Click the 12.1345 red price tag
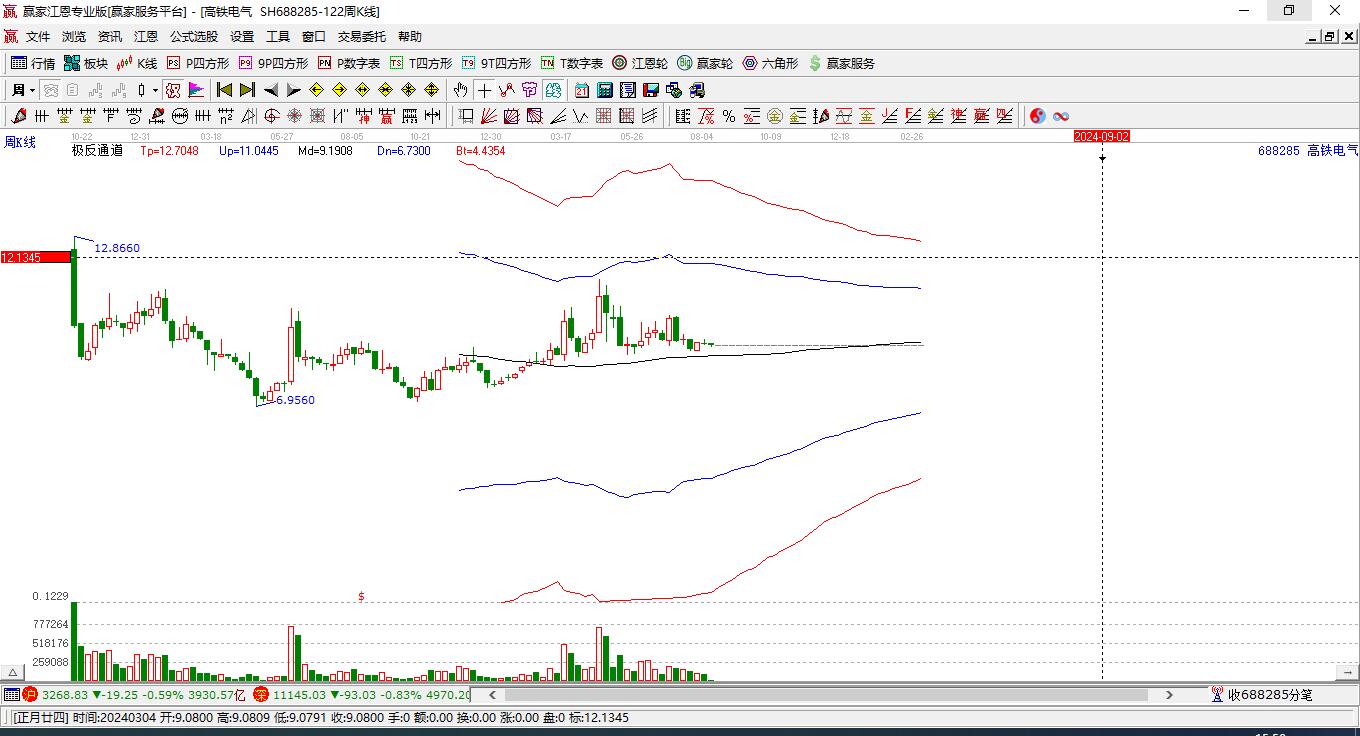Screen dimensions: 1360x736 pyautogui.click(x=36, y=257)
